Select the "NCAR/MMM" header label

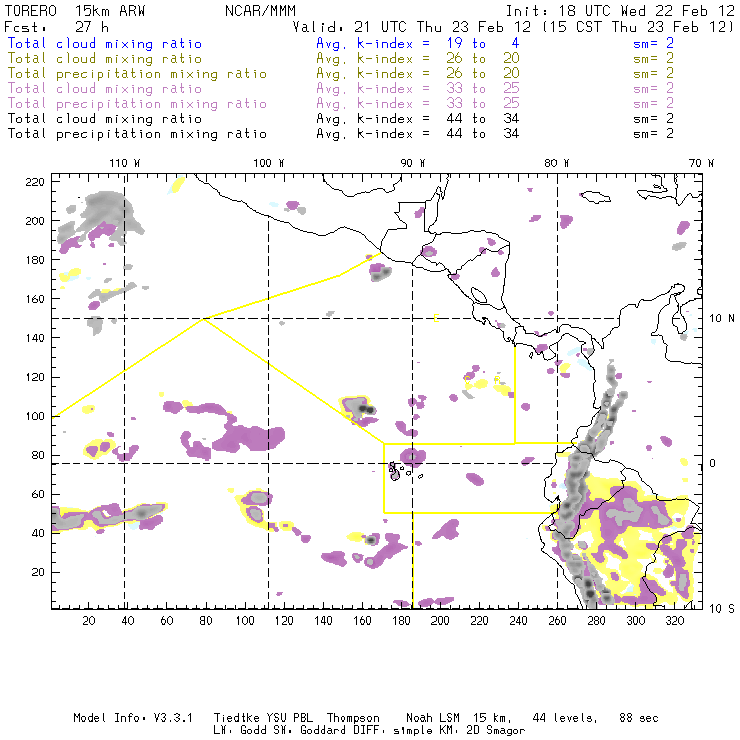[x=261, y=11]
